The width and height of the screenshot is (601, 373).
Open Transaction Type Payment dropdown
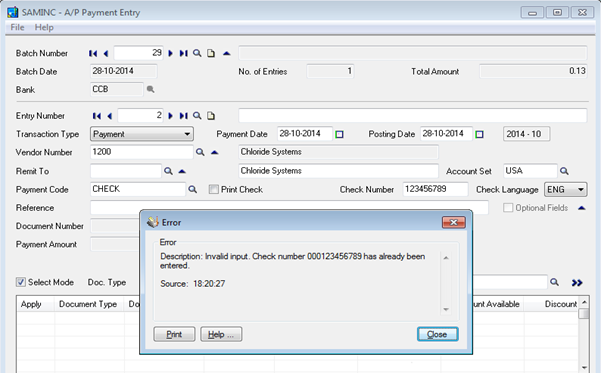click(142, 134)
